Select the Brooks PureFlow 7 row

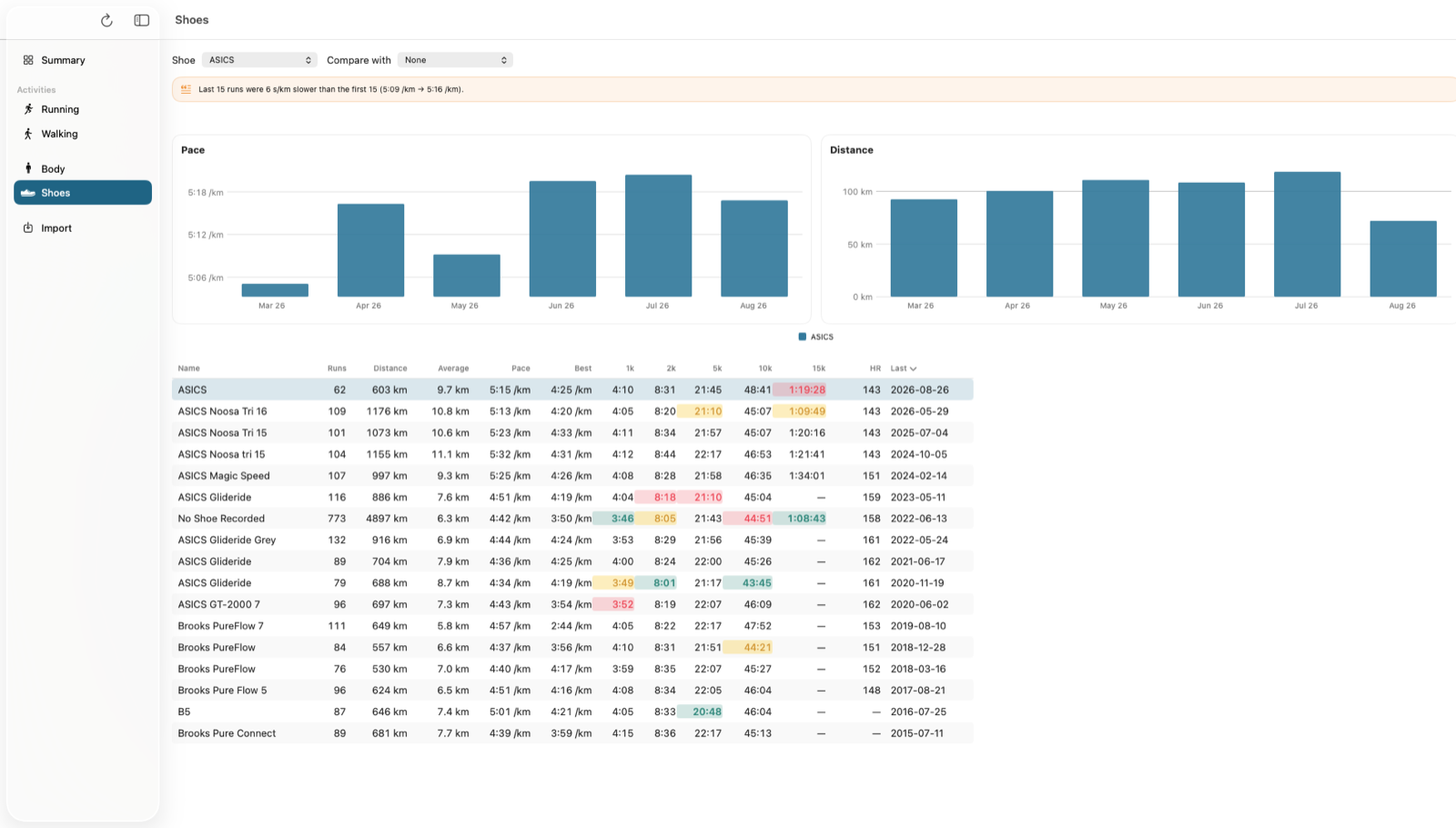[x=572, y=626]
